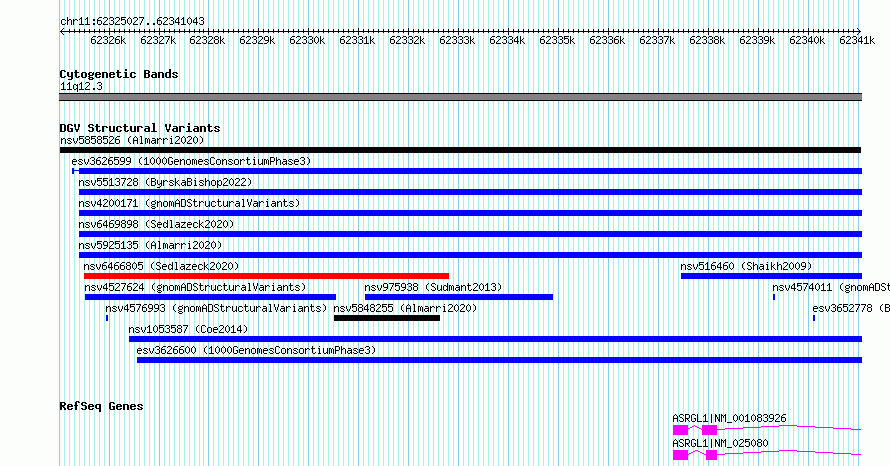
Task: Select the blue nsv5925135 variant bar
Action: [471, 255]
